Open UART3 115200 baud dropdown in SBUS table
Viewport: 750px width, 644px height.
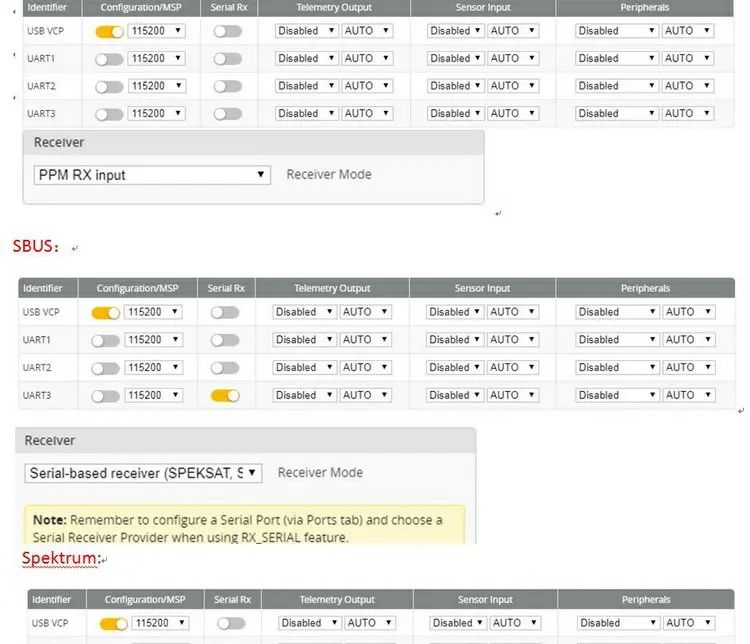click(x=154, y=396)
